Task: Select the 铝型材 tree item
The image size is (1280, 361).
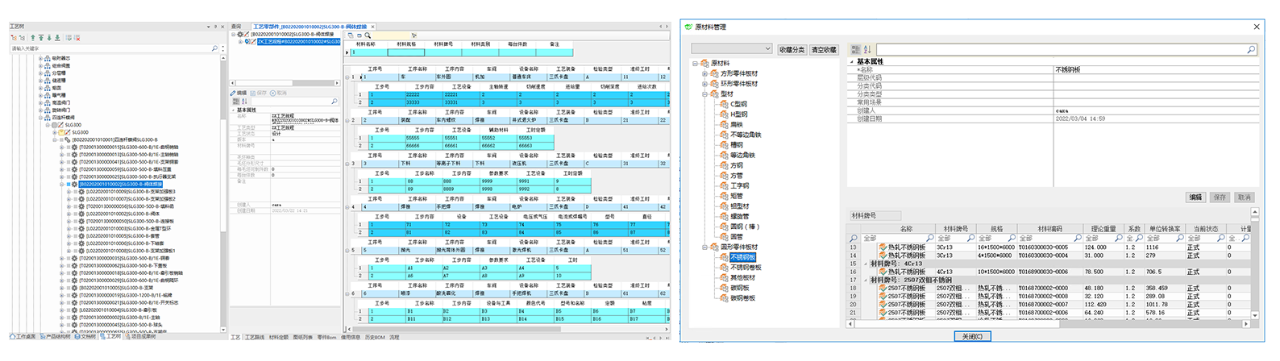Action: (x=741, y=206)
